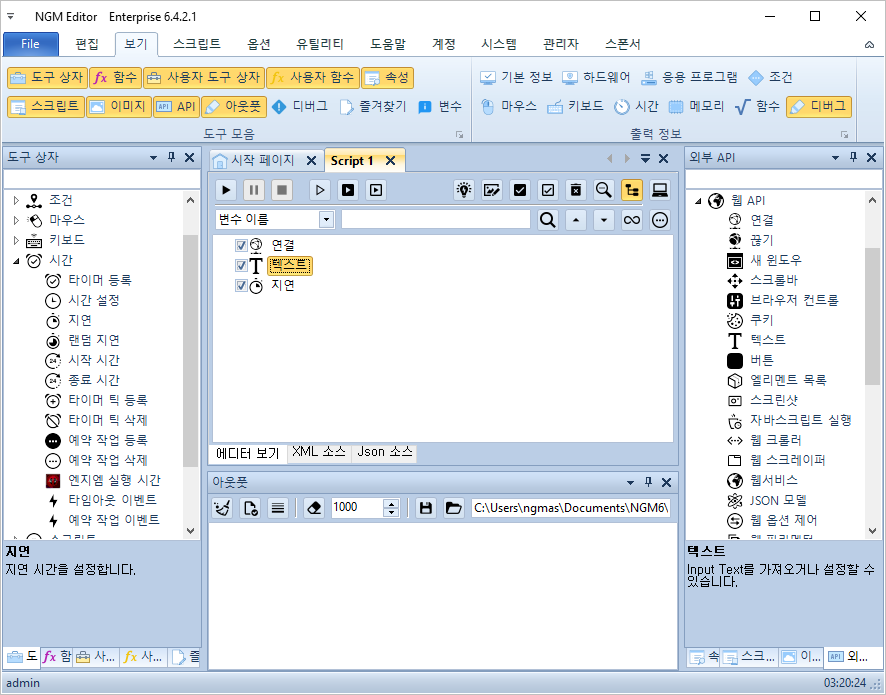Click 즐겨찾기 button in 도구 모음
The height and width of the screenshot is (695, 886).
pos(373,106)
